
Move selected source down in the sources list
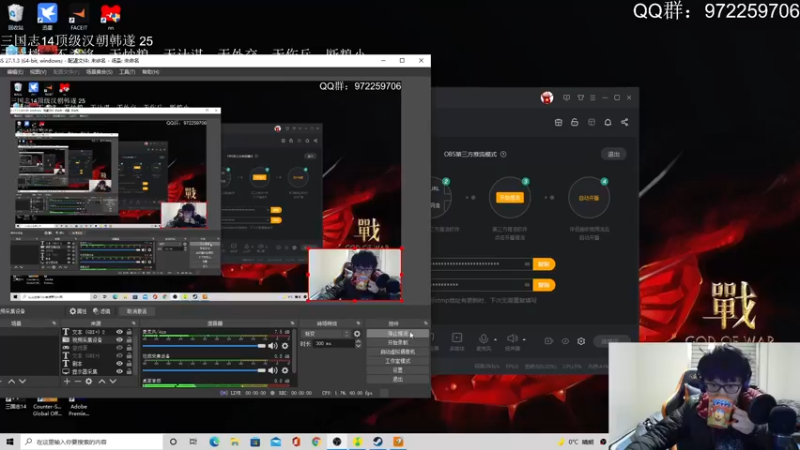pos(113,381)
